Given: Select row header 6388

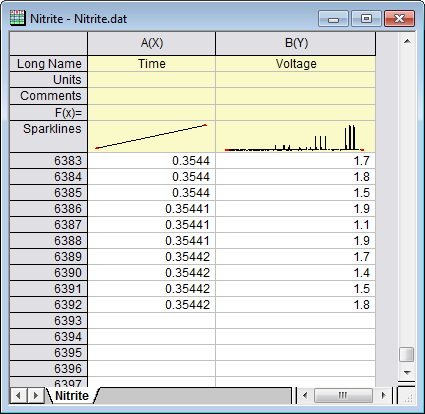Looking at the screenshot, I should (x=49, y=241).
